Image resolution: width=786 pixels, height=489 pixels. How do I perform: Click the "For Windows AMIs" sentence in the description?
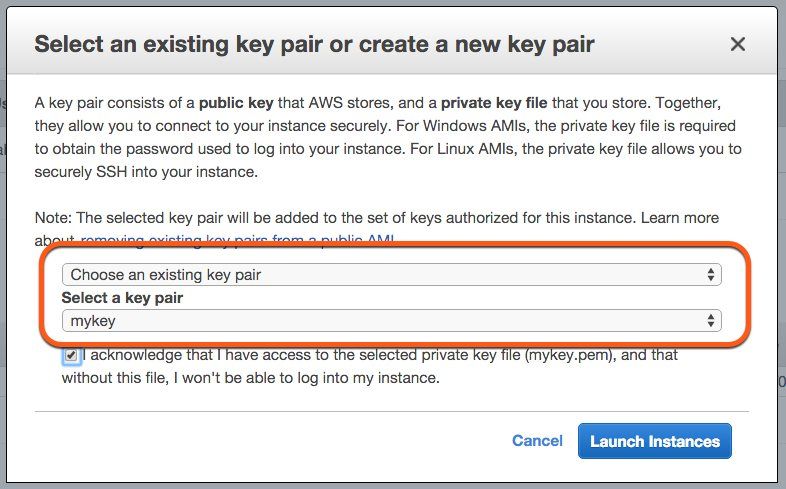click(x=560, y=126)
